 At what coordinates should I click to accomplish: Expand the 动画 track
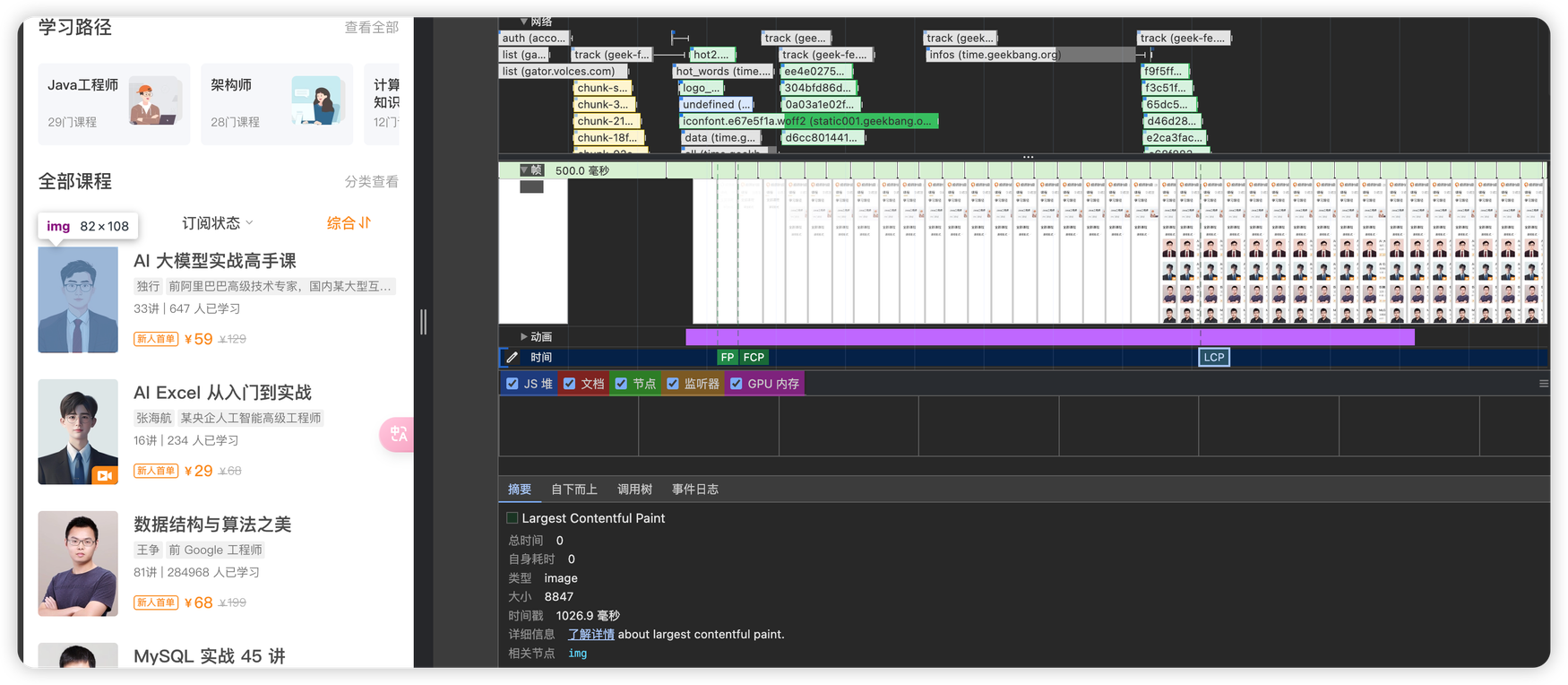pyautogui.click(x=524, y=337)
